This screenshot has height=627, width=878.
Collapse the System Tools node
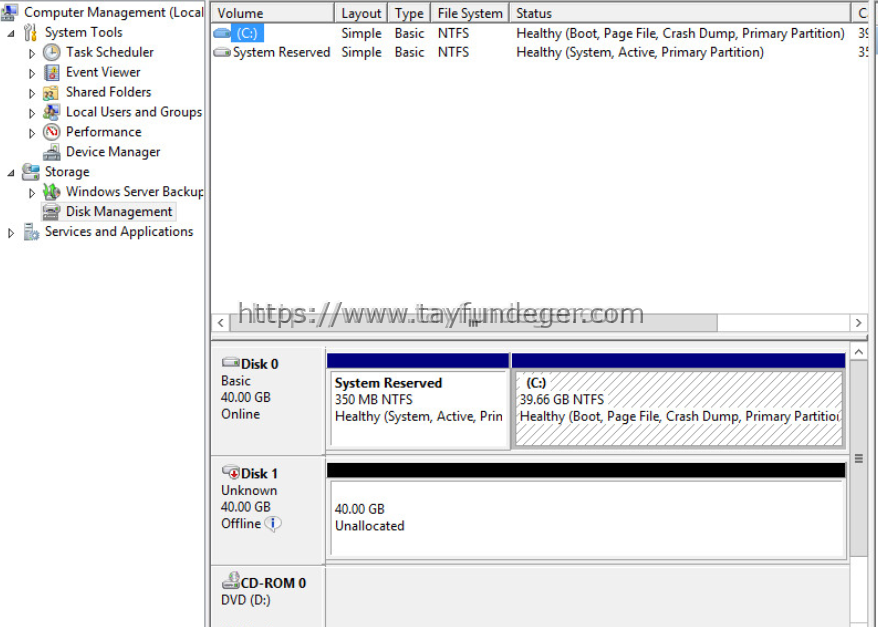pos(11,34)
